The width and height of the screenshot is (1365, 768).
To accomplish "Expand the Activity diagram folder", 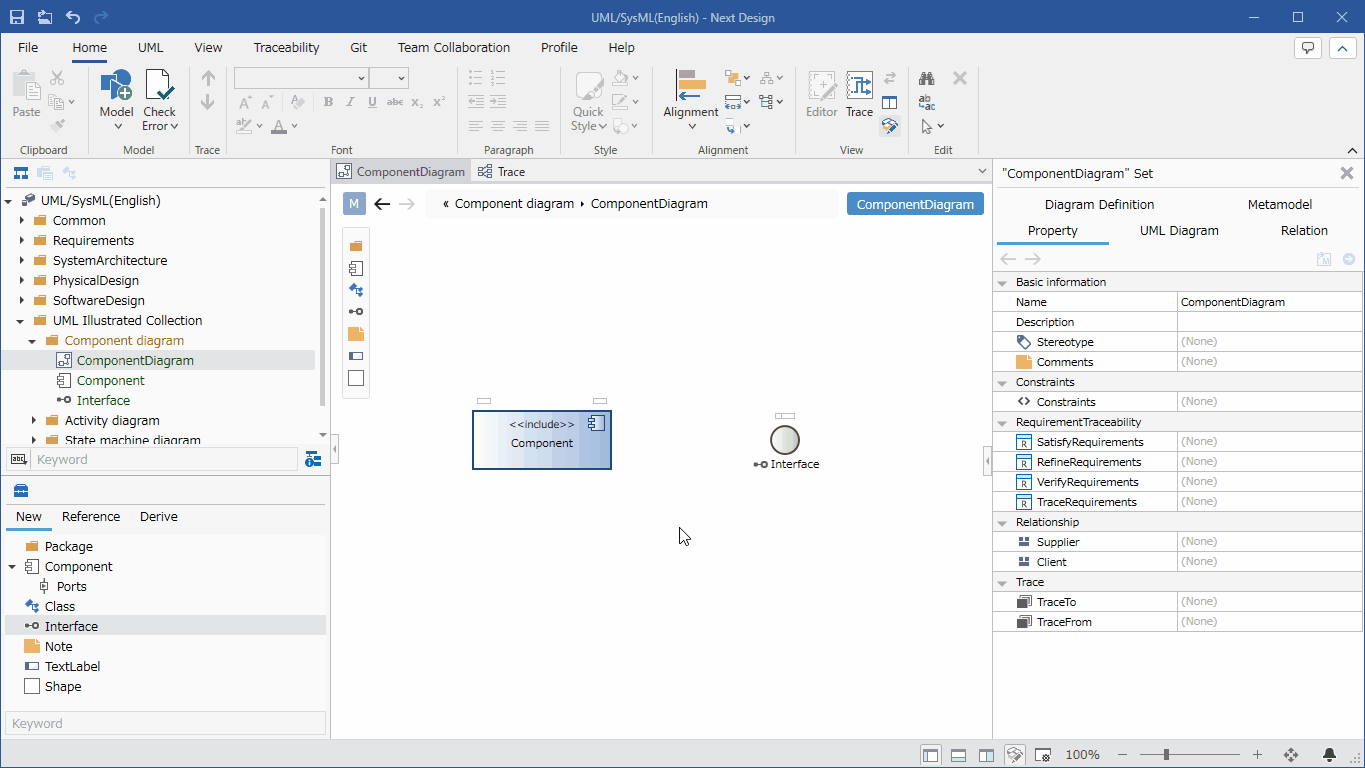I will (x=34, y=421).
